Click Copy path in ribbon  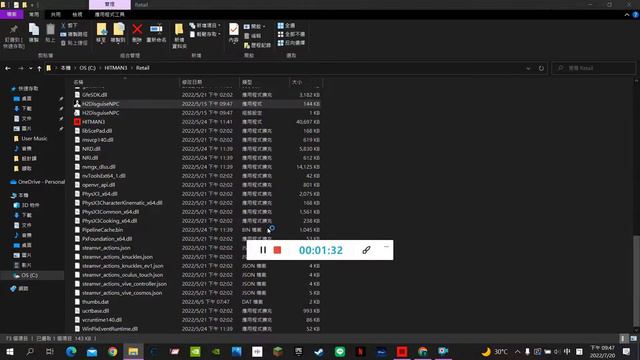click(x=74, y=34)
